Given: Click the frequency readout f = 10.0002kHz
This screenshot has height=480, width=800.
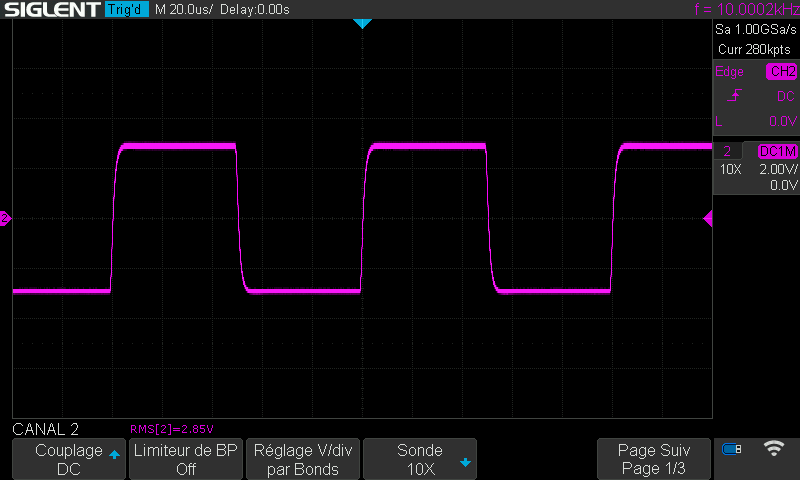Looking at the screenshot, I should coord(746,9).
